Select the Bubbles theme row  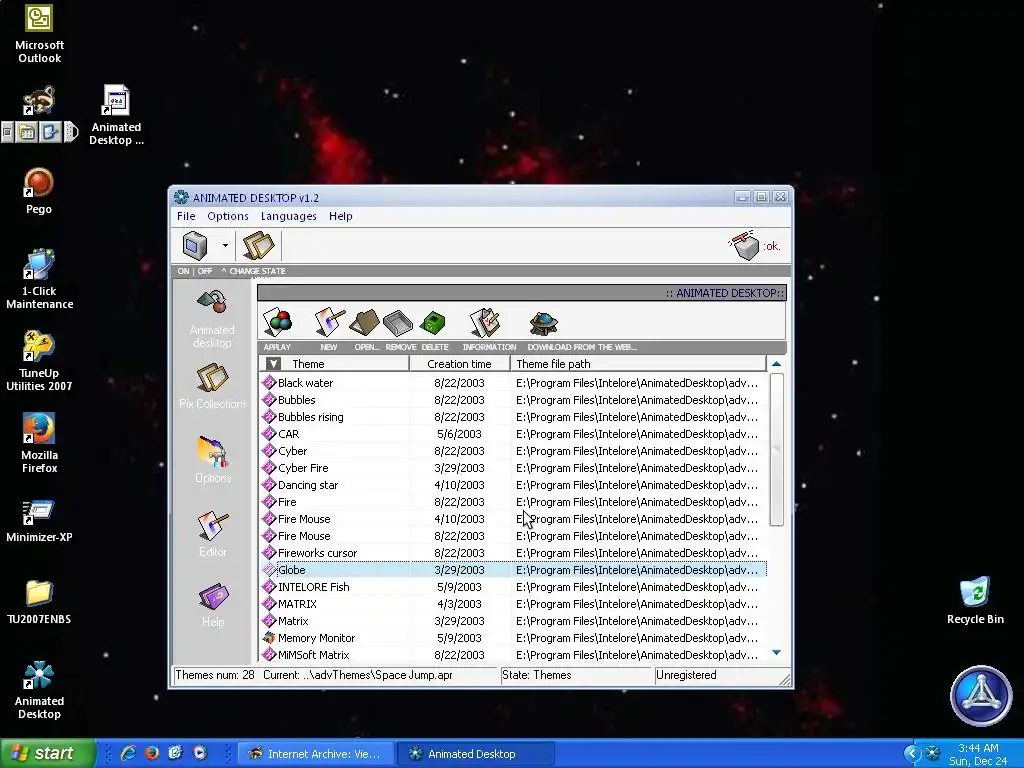coord(513,400)
